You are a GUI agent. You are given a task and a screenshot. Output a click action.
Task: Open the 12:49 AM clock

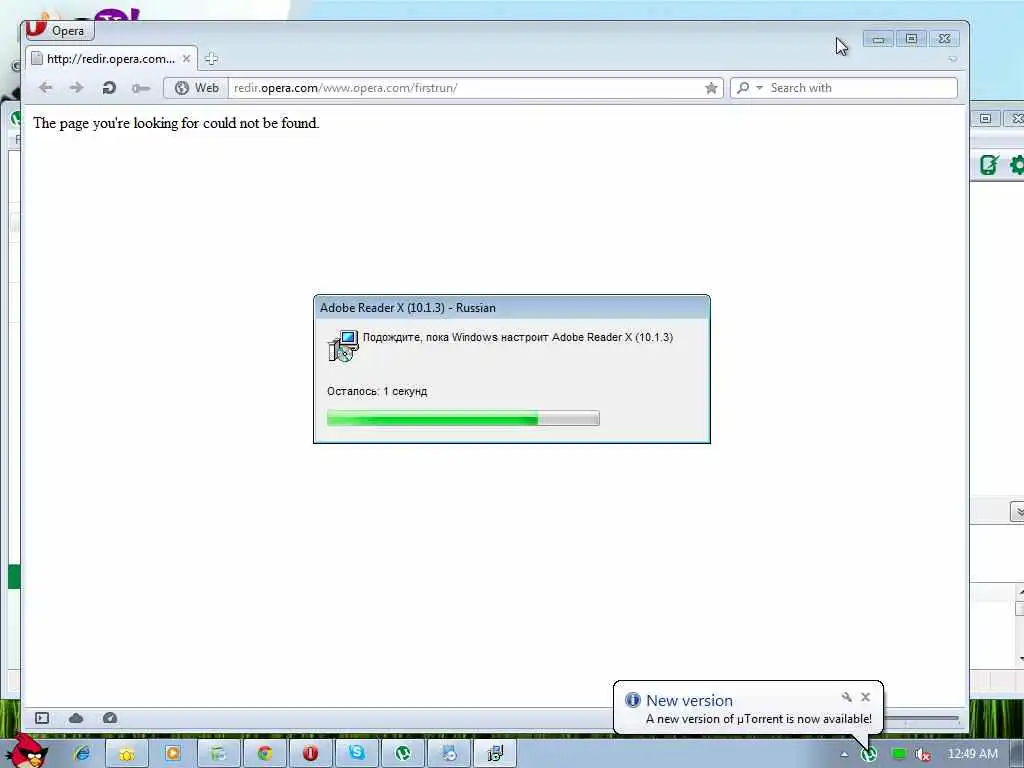[972, 754]
